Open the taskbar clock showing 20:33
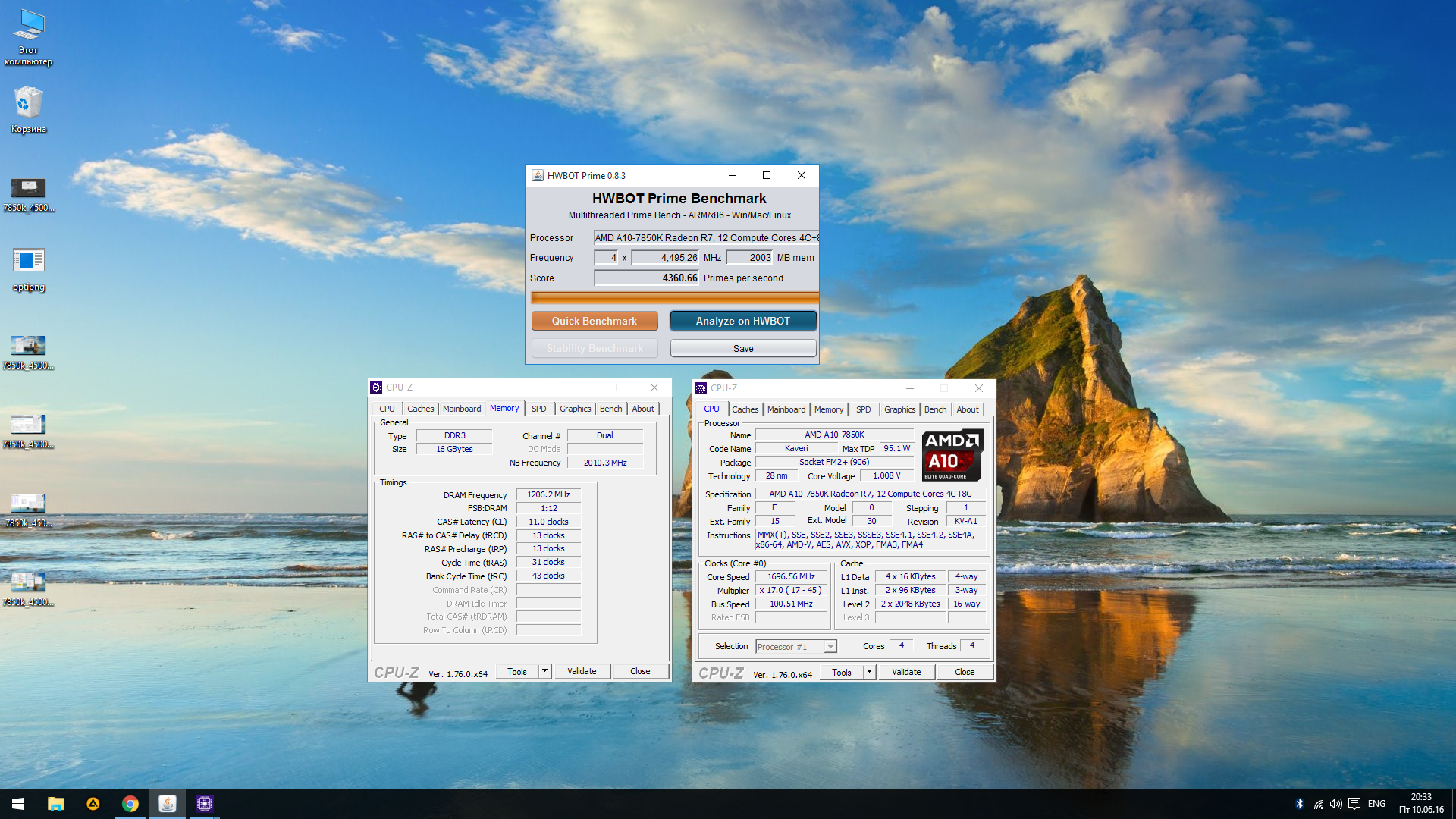1456x819 pixels. [x=1421, y=804]
